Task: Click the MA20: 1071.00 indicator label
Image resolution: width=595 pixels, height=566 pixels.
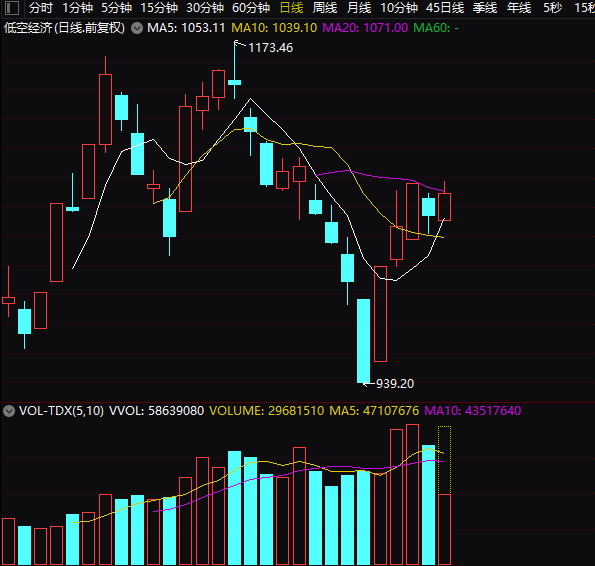Action: pos(365,28)
